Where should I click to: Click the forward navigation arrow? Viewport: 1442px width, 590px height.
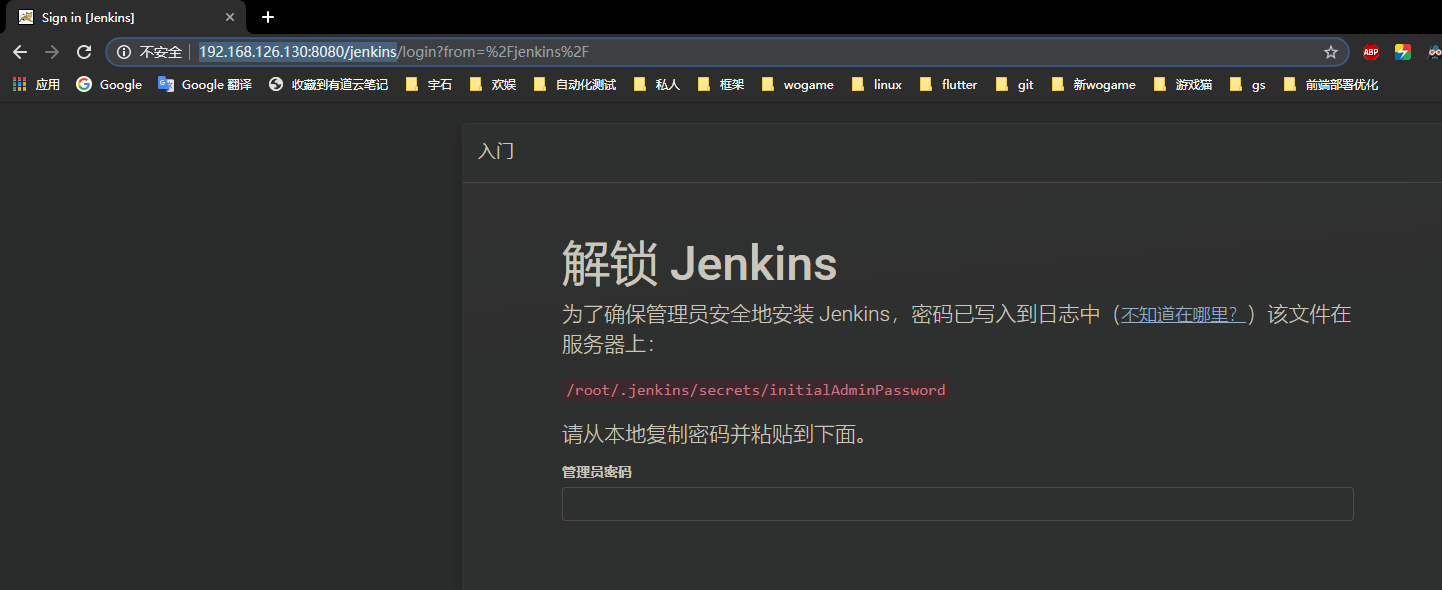51,51
